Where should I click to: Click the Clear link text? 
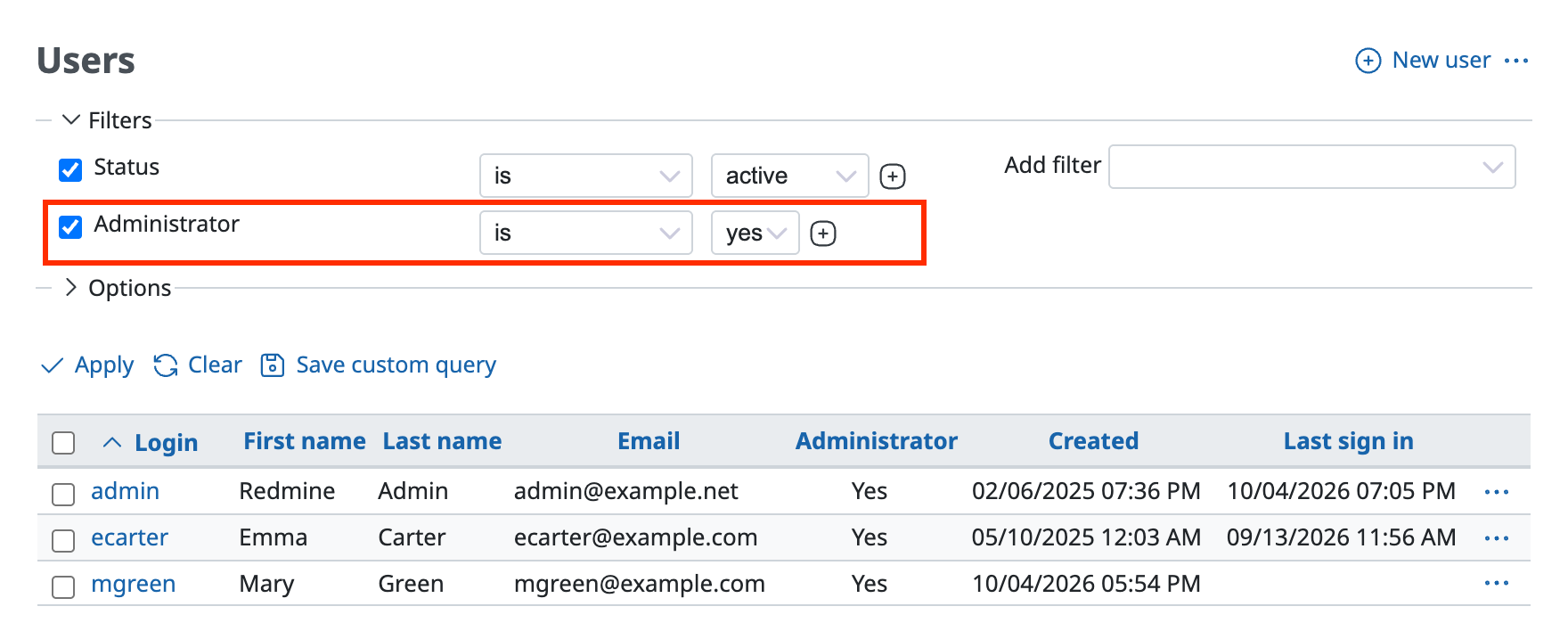(x=215, y=365)
